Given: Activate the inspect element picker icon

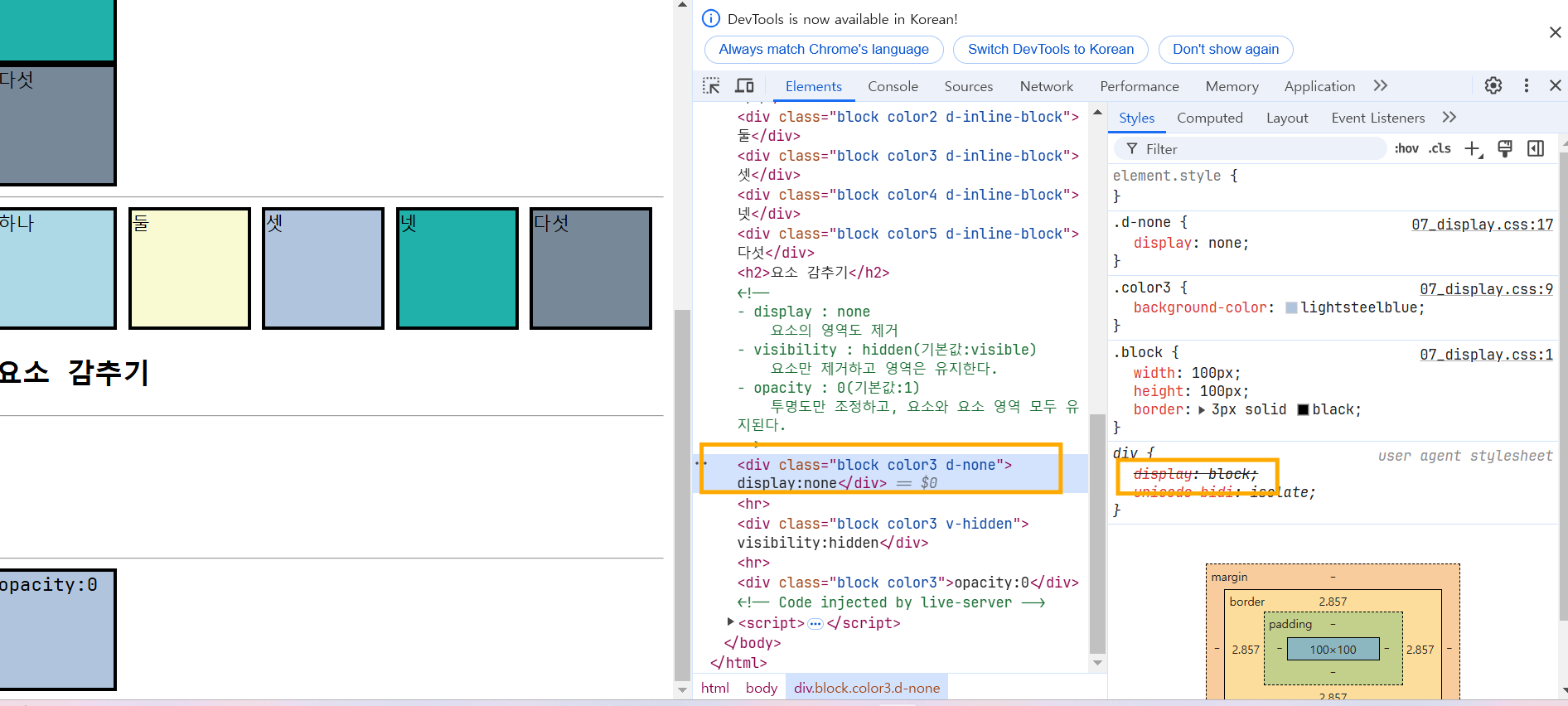Looking at the screenshot, I should [711, 85].
